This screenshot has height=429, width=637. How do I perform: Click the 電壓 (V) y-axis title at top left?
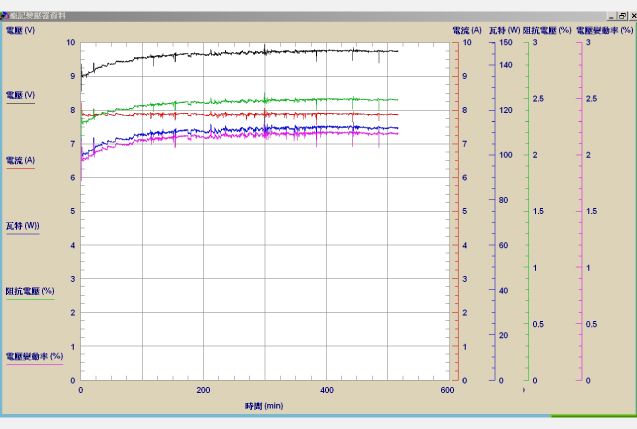pyautogui.click(x=20, y=31)
